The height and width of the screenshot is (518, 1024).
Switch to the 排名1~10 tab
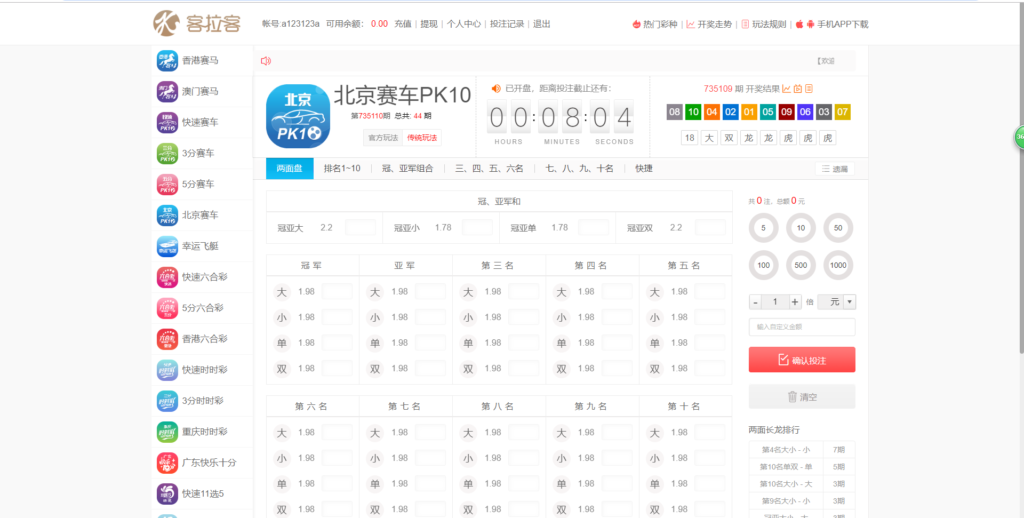click(342, 169)
